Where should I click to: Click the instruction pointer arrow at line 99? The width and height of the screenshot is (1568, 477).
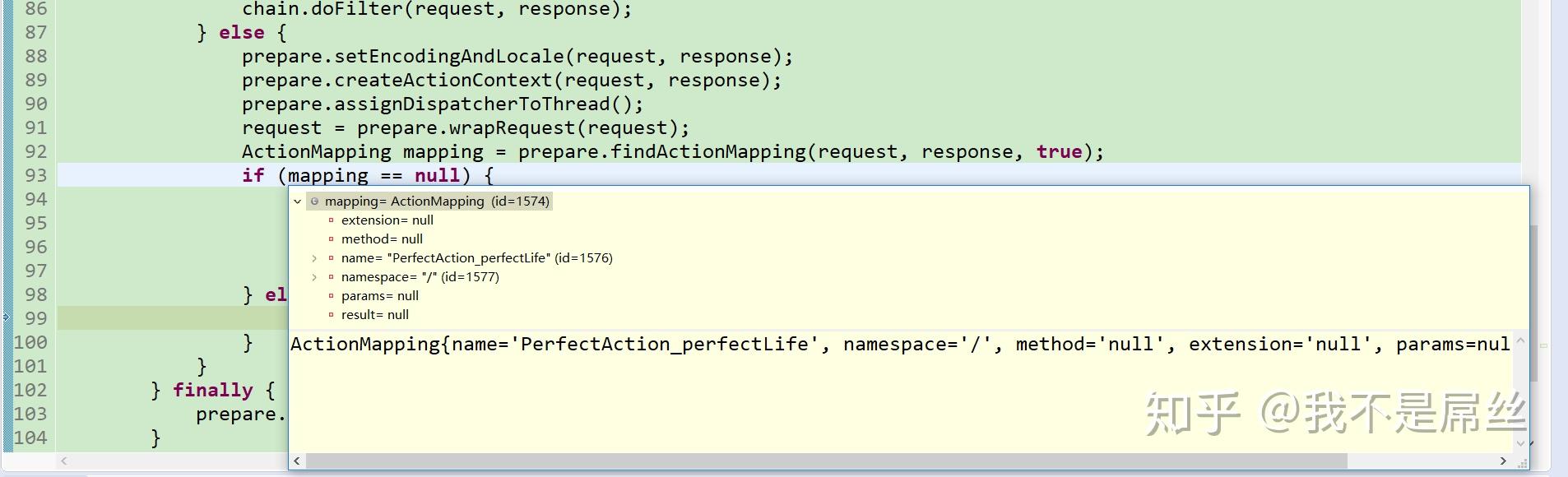7,318
